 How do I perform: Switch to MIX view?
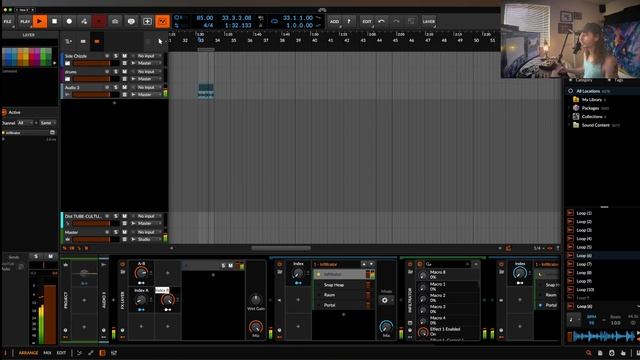click(47, 353)
